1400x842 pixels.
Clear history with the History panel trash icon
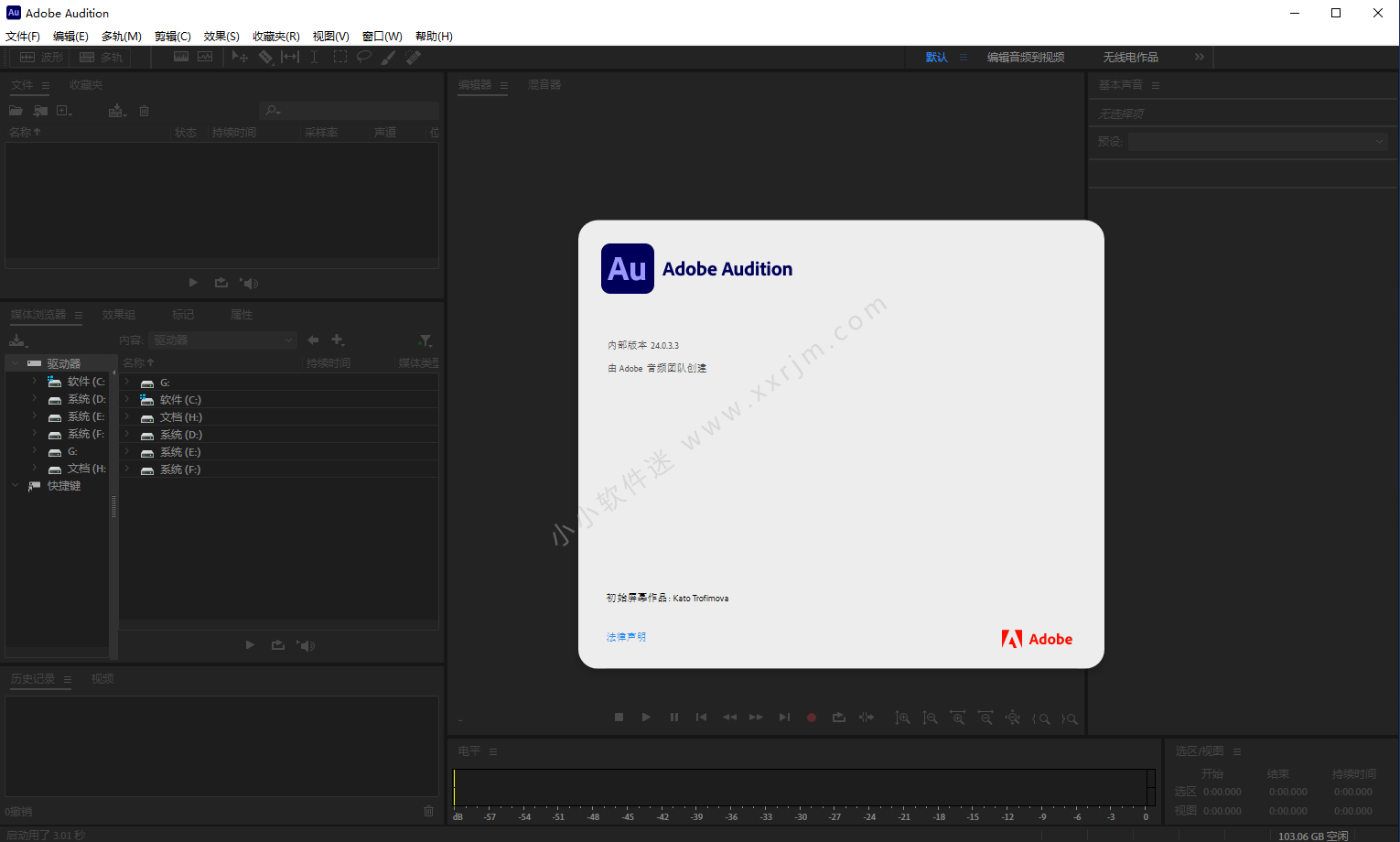(428, 811)
